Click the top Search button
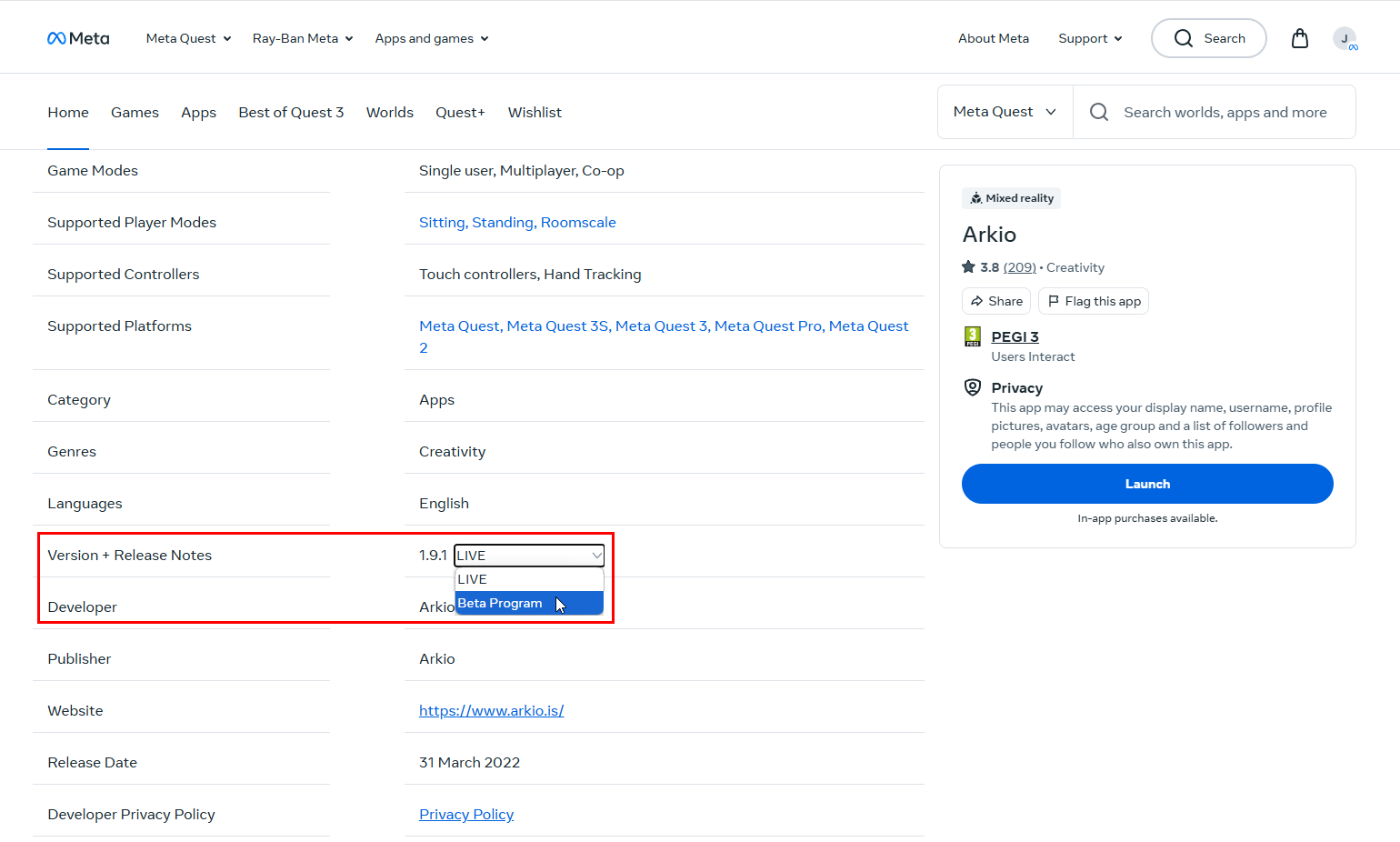This screenshot has width=1400, height=842. click(1208, 38)
